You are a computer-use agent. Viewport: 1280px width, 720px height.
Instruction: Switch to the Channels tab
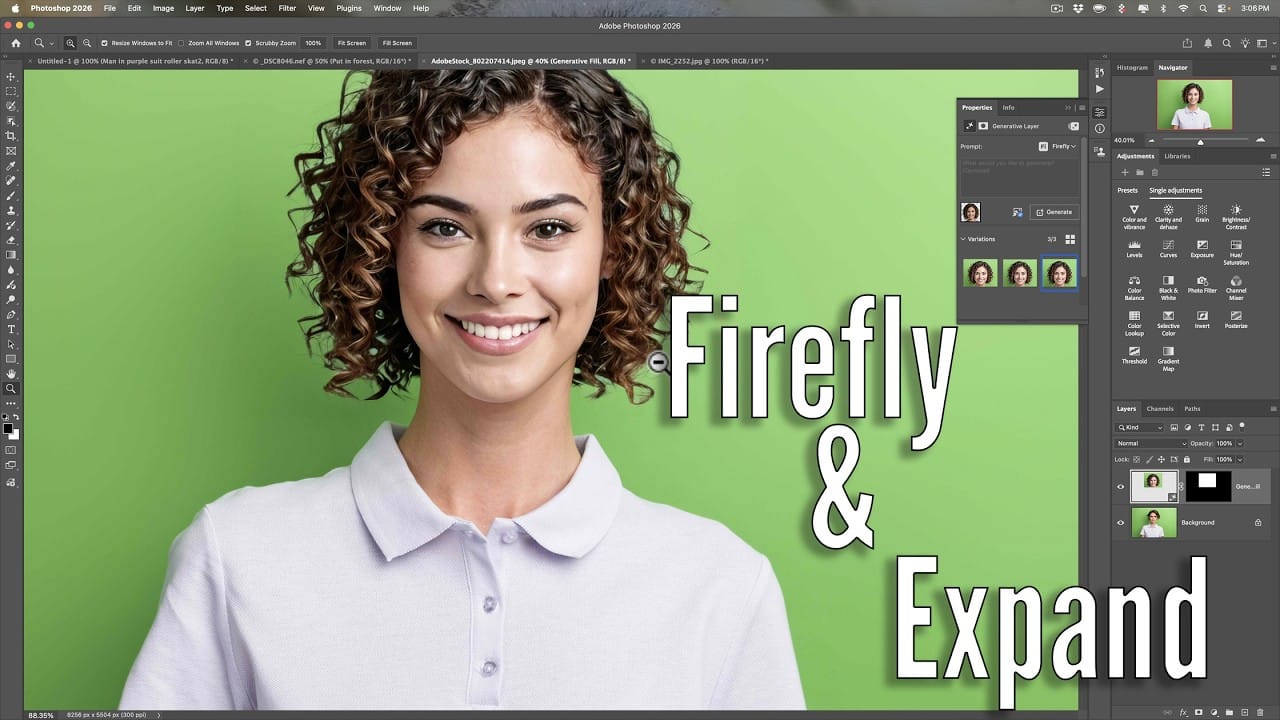tap(1160, 408)
